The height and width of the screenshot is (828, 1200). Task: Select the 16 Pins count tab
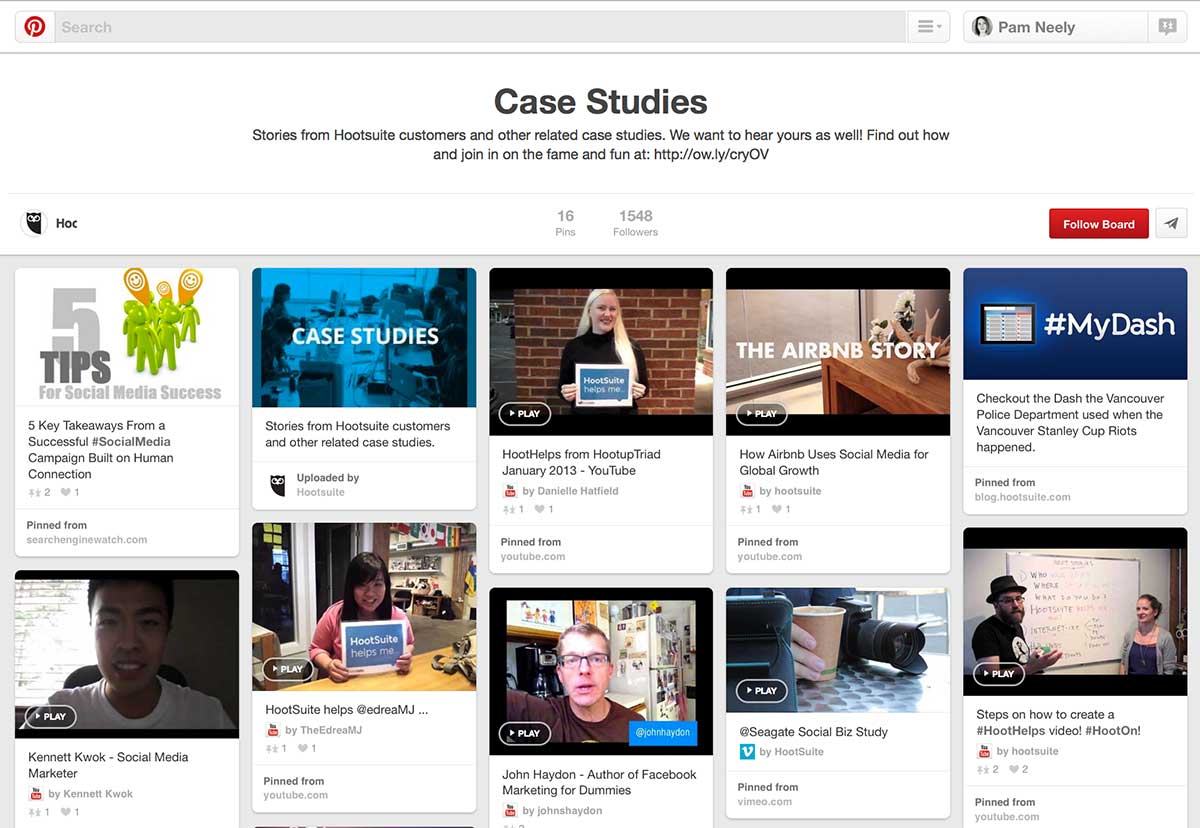(565, 223)
